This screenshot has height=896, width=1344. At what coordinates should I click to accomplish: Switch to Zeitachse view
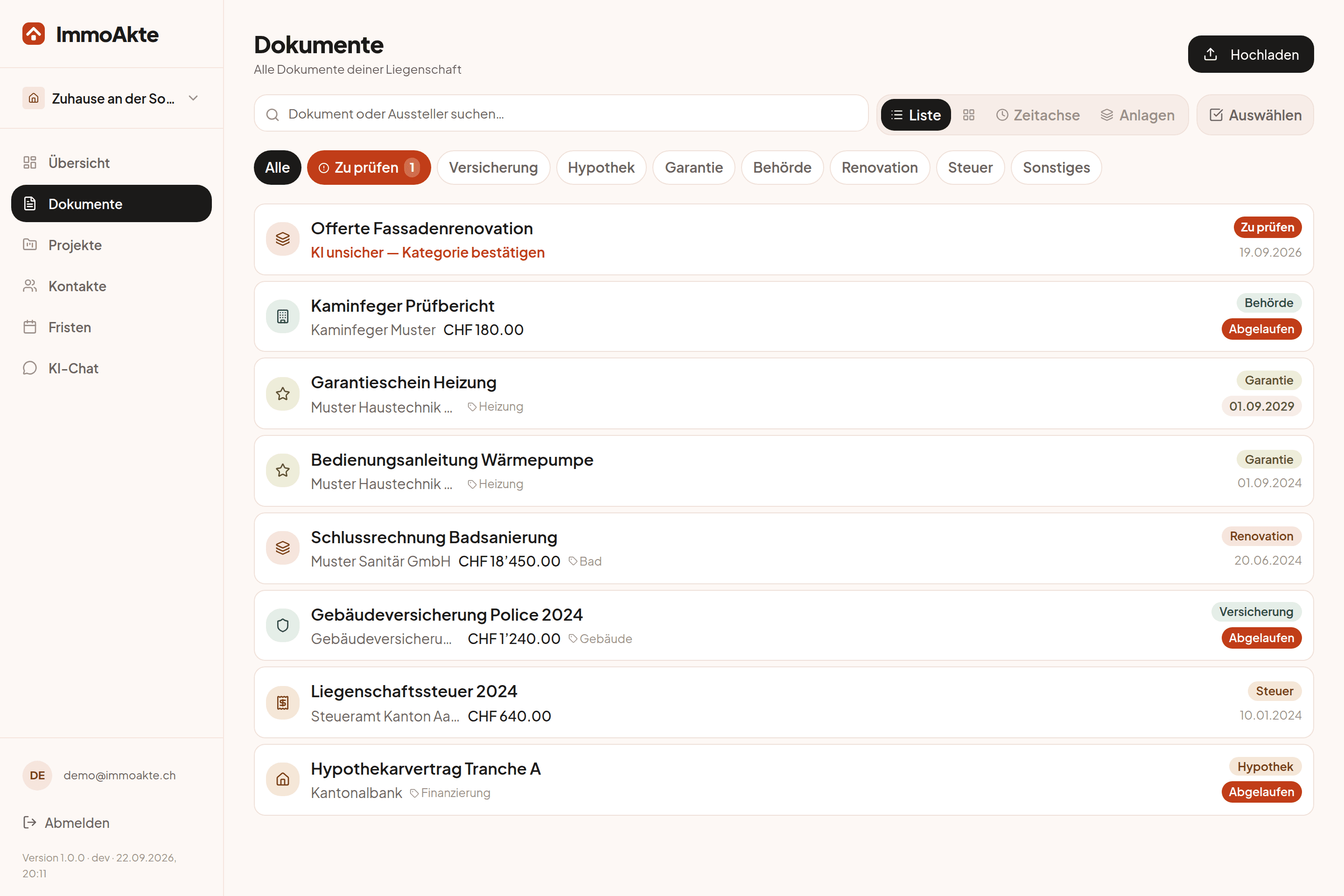tap(1038, 115)
